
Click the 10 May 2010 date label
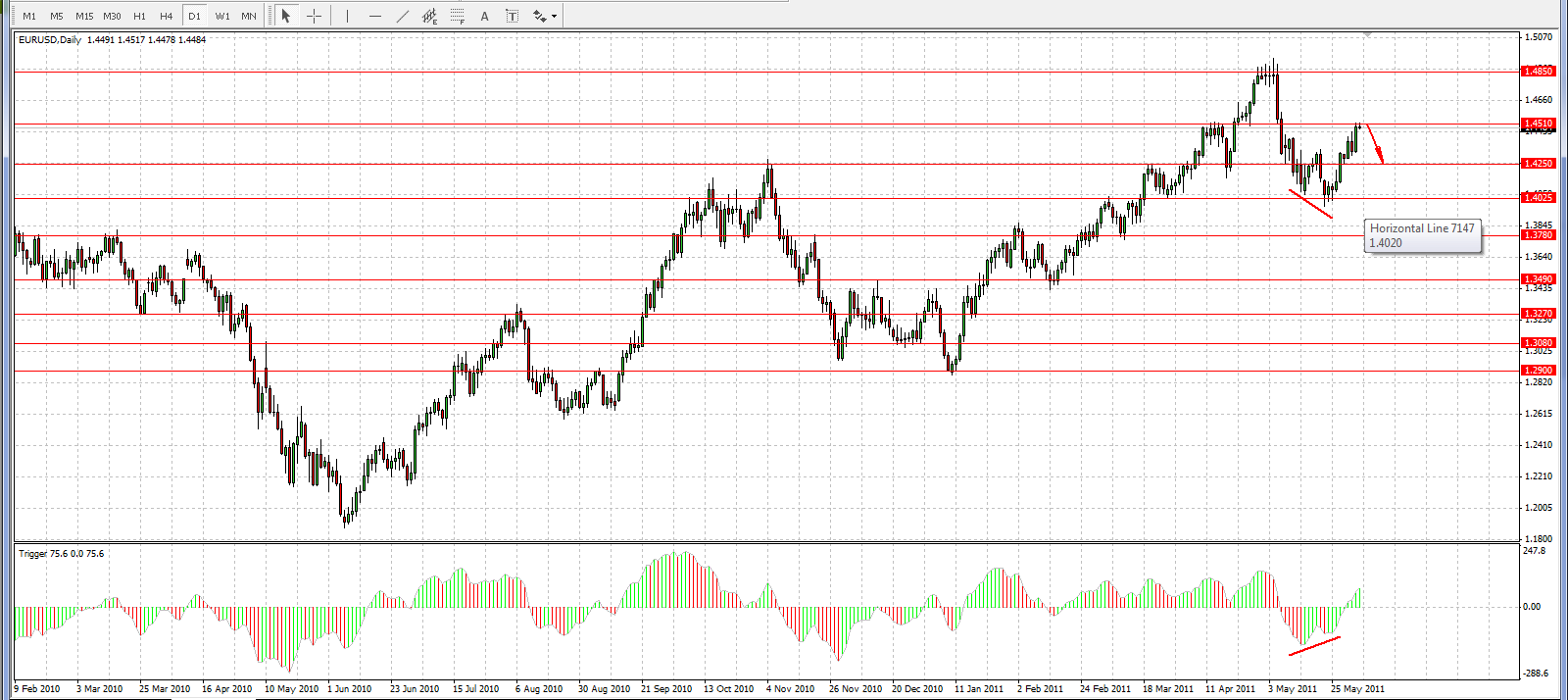(x=291, y=689)
